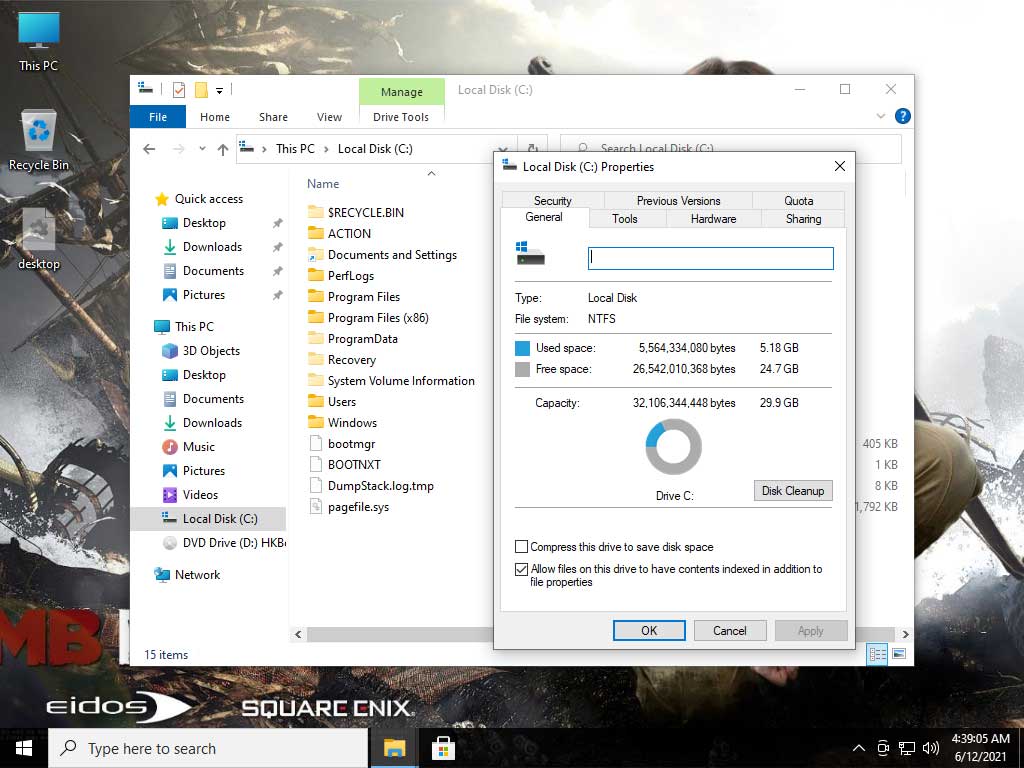
Task: Open the Sharing tab
Action: 803,219
